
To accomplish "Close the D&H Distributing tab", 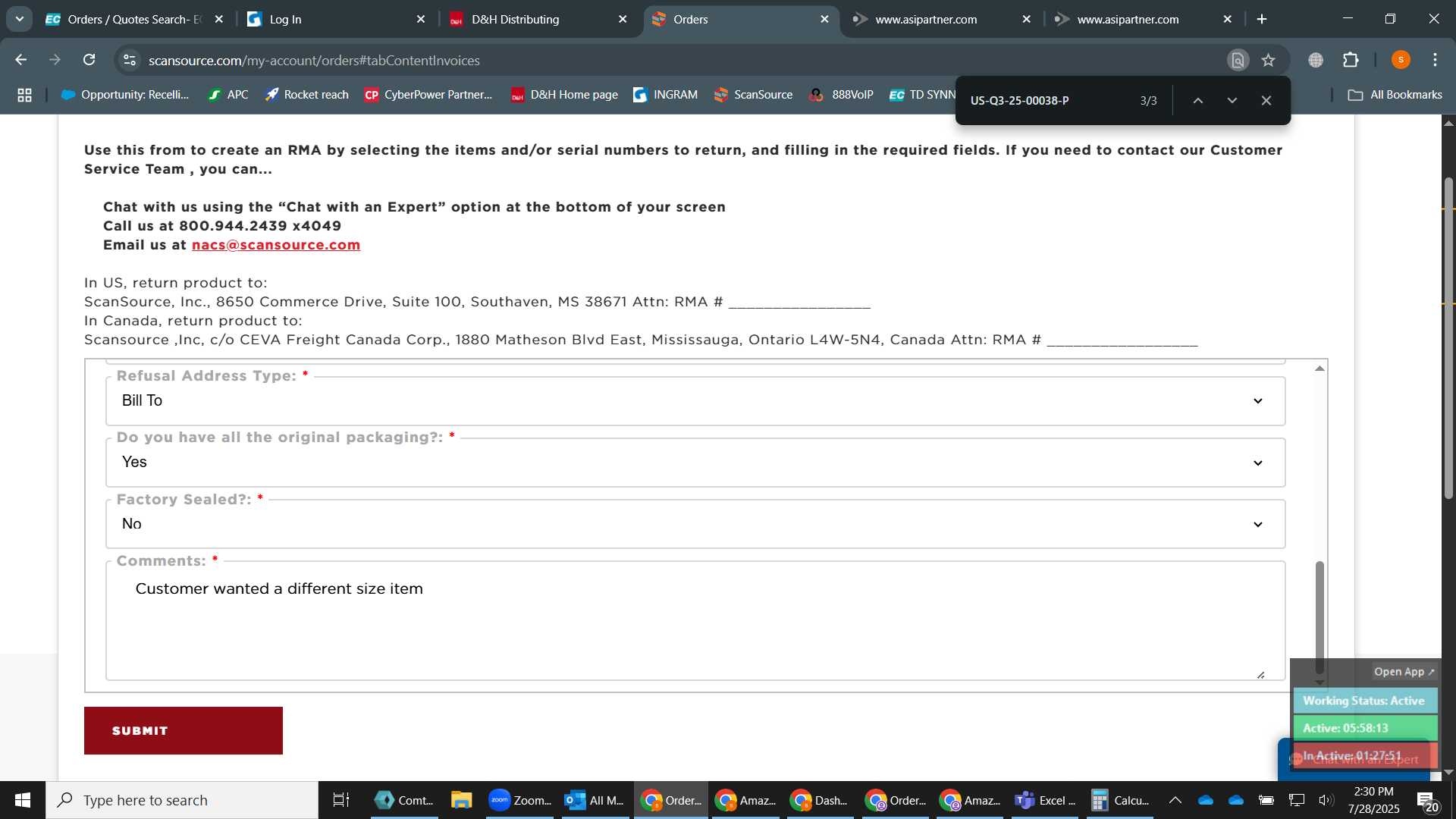I will tap(623, 19).
